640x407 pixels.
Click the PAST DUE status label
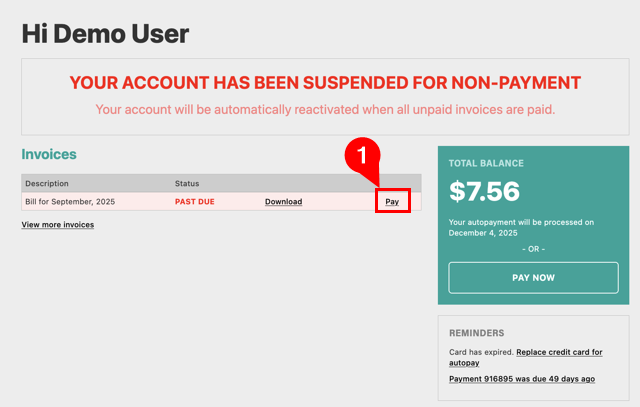[195, 202]
